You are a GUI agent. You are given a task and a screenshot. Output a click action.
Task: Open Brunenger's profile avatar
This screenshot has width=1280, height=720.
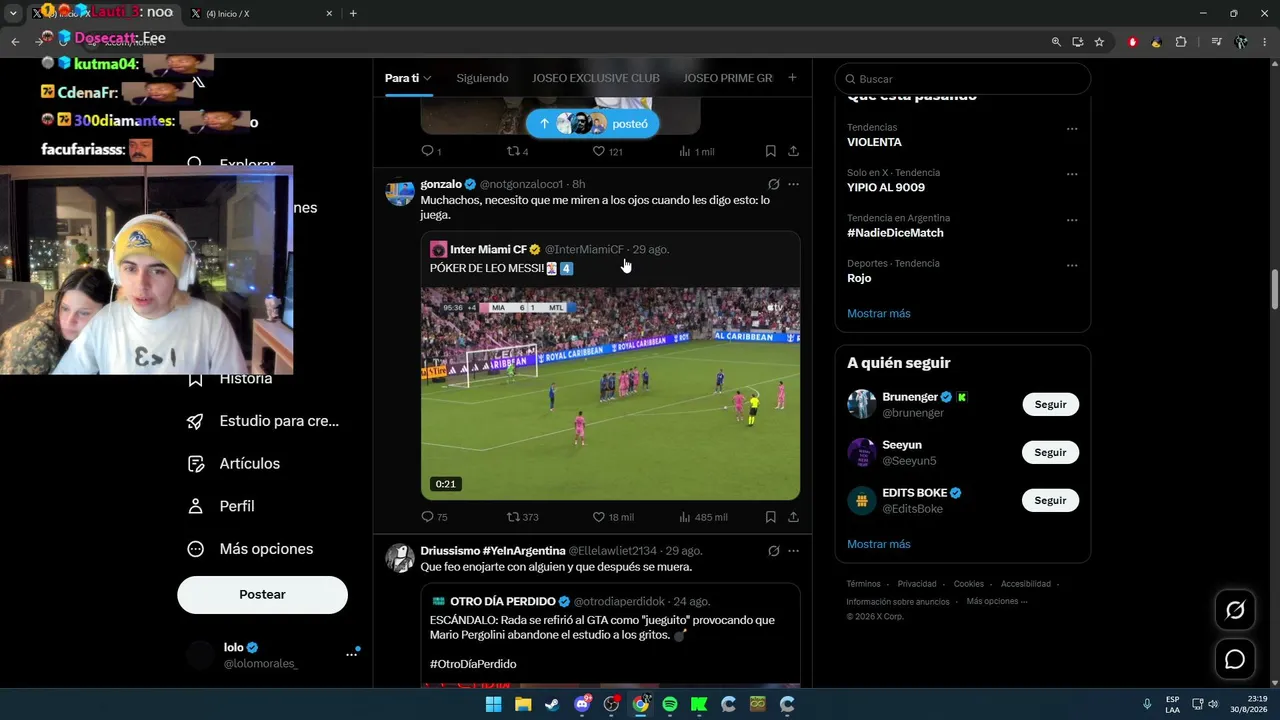click(x=862, y=404)
